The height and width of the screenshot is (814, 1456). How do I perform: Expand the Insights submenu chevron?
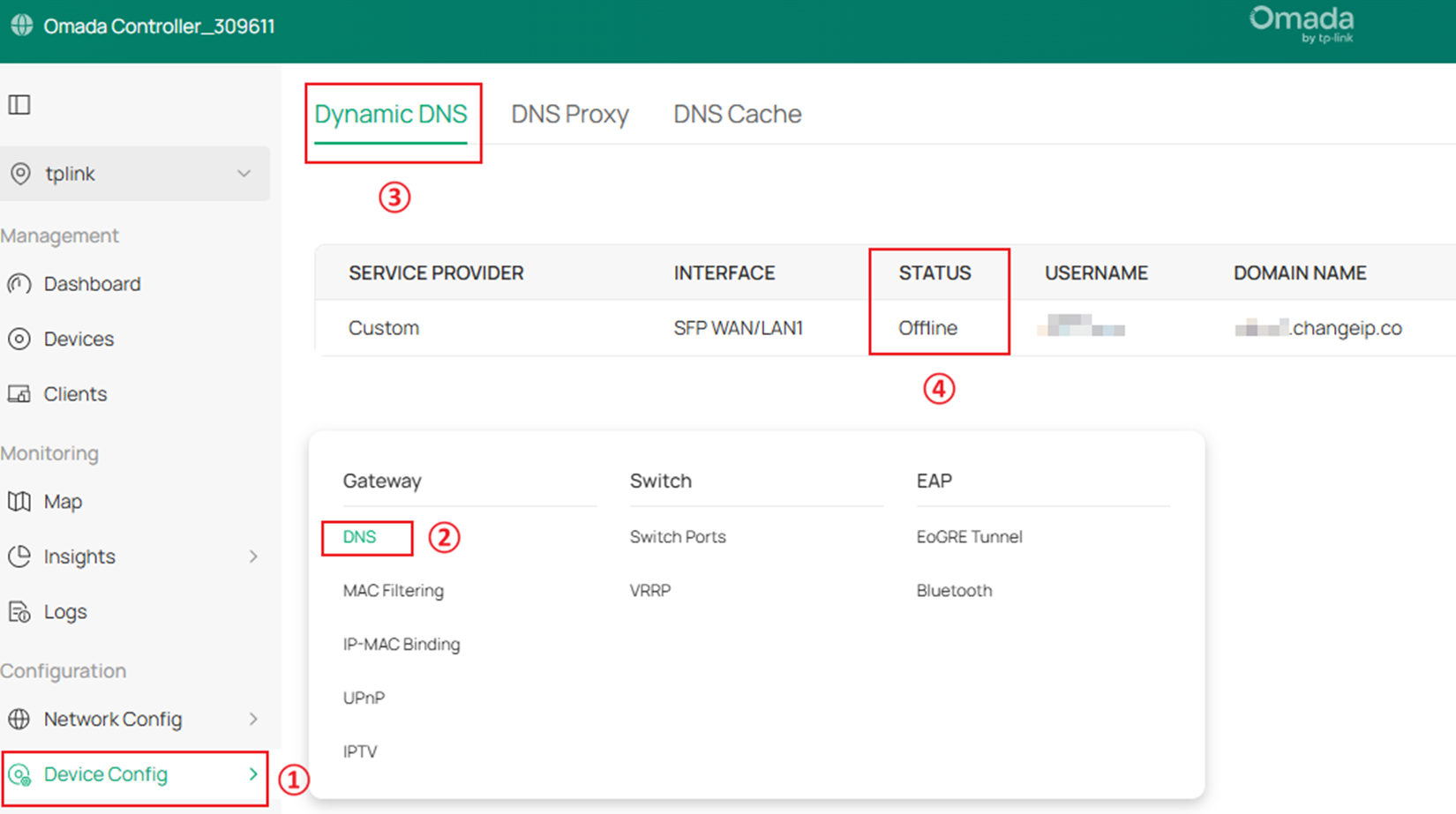pyautogui.click(x=255, y=556)
